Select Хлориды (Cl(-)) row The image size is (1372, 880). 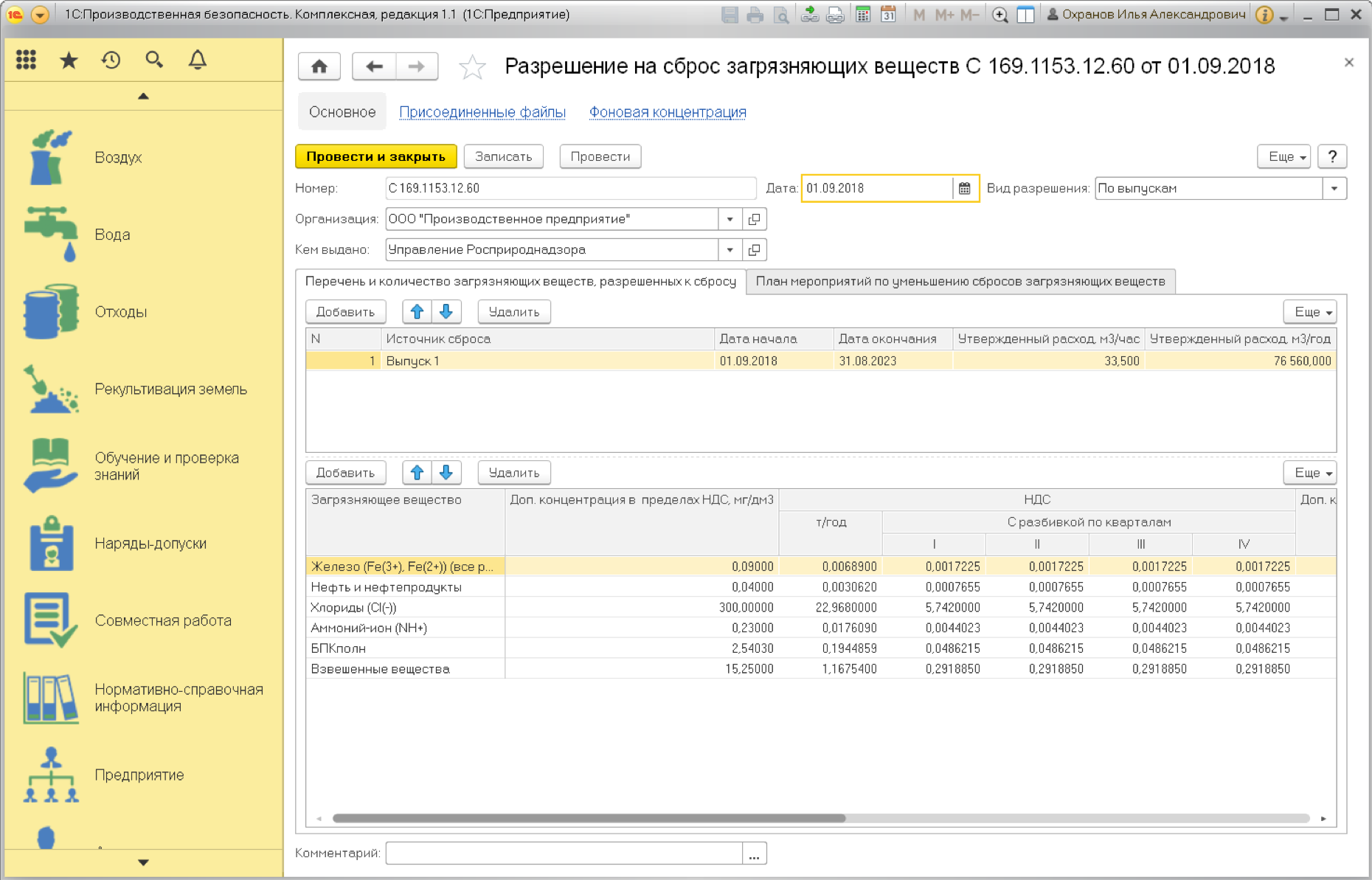pyautogui.click(x=821, y=608)
